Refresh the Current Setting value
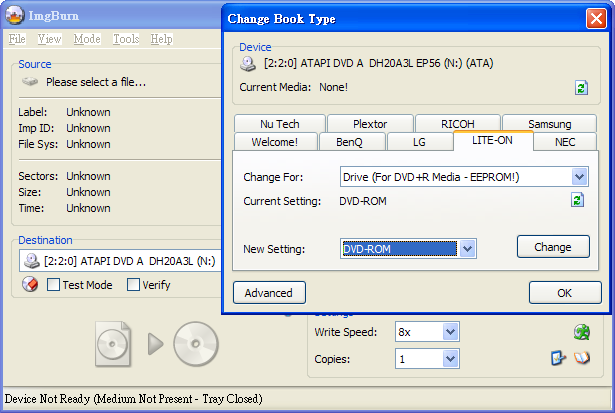This screenshot has width=615, height=413. coord(577,200)
